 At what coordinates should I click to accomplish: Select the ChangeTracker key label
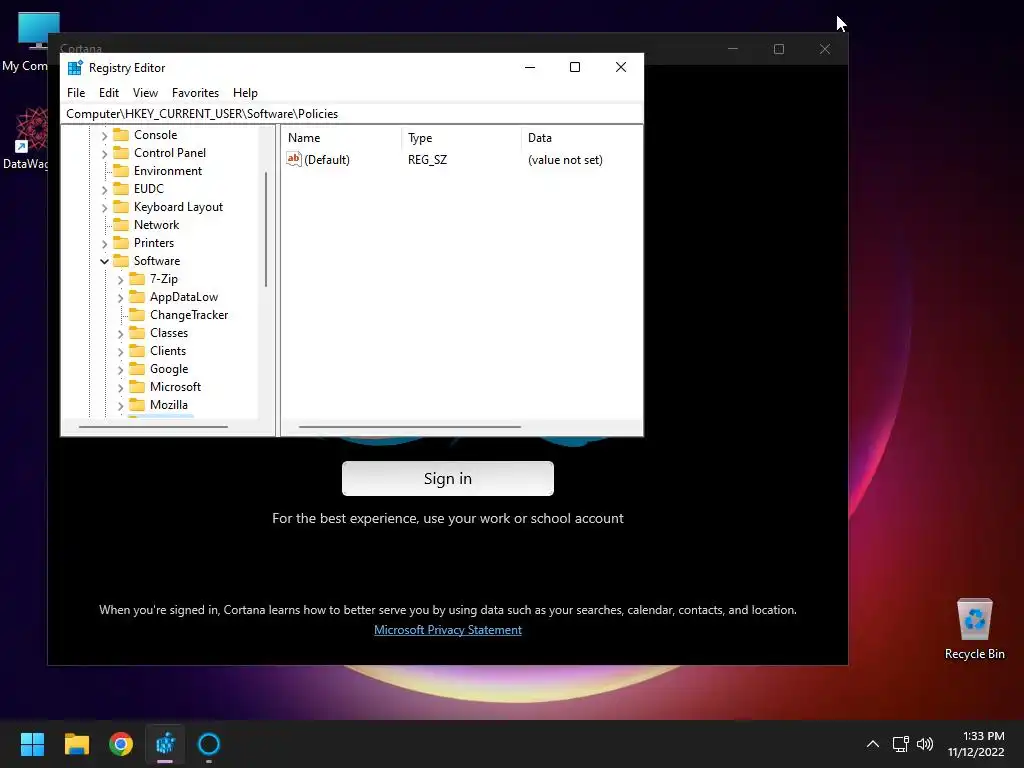tap(189, 315)
